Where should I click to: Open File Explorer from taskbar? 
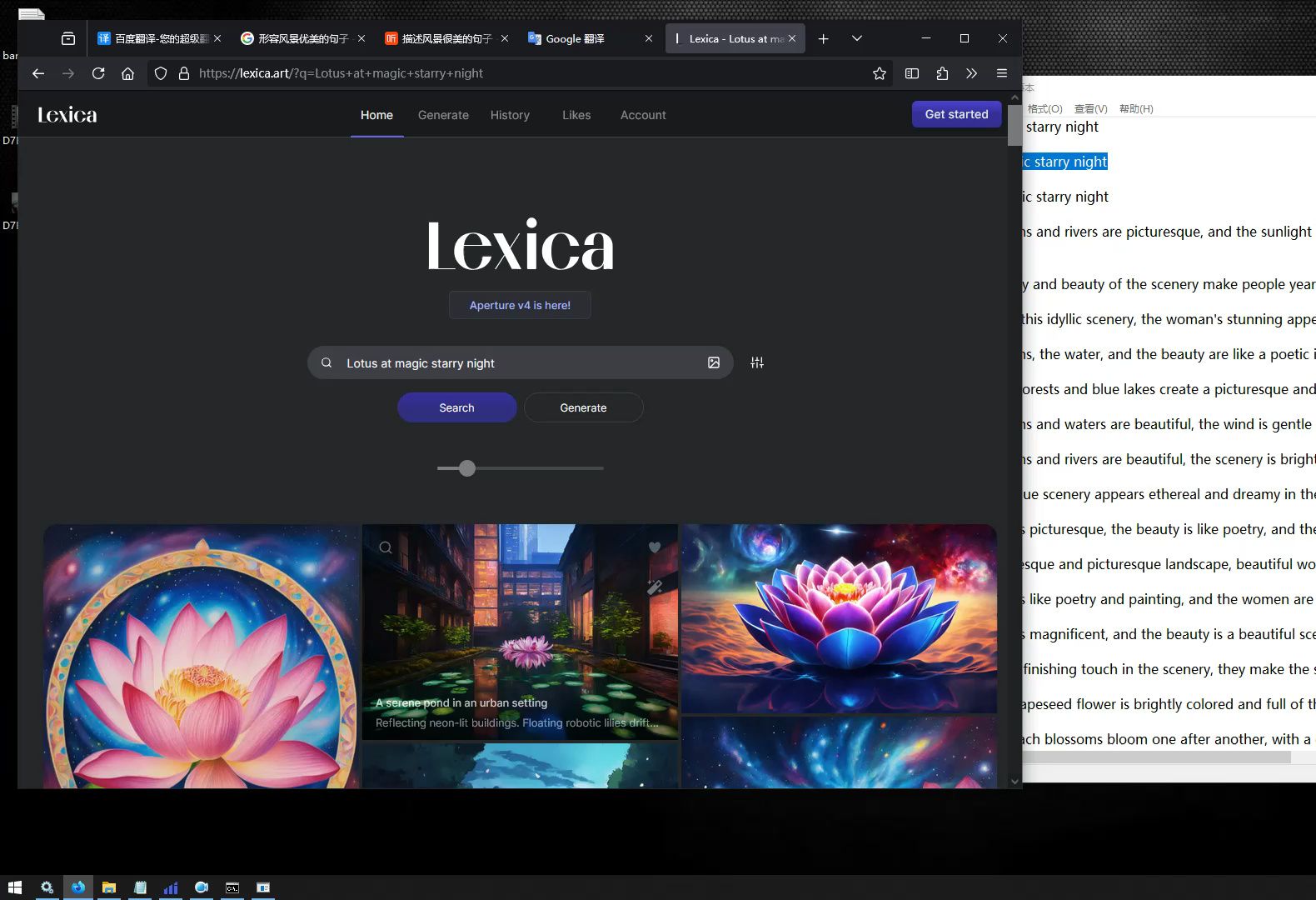(x=109, y=887)
